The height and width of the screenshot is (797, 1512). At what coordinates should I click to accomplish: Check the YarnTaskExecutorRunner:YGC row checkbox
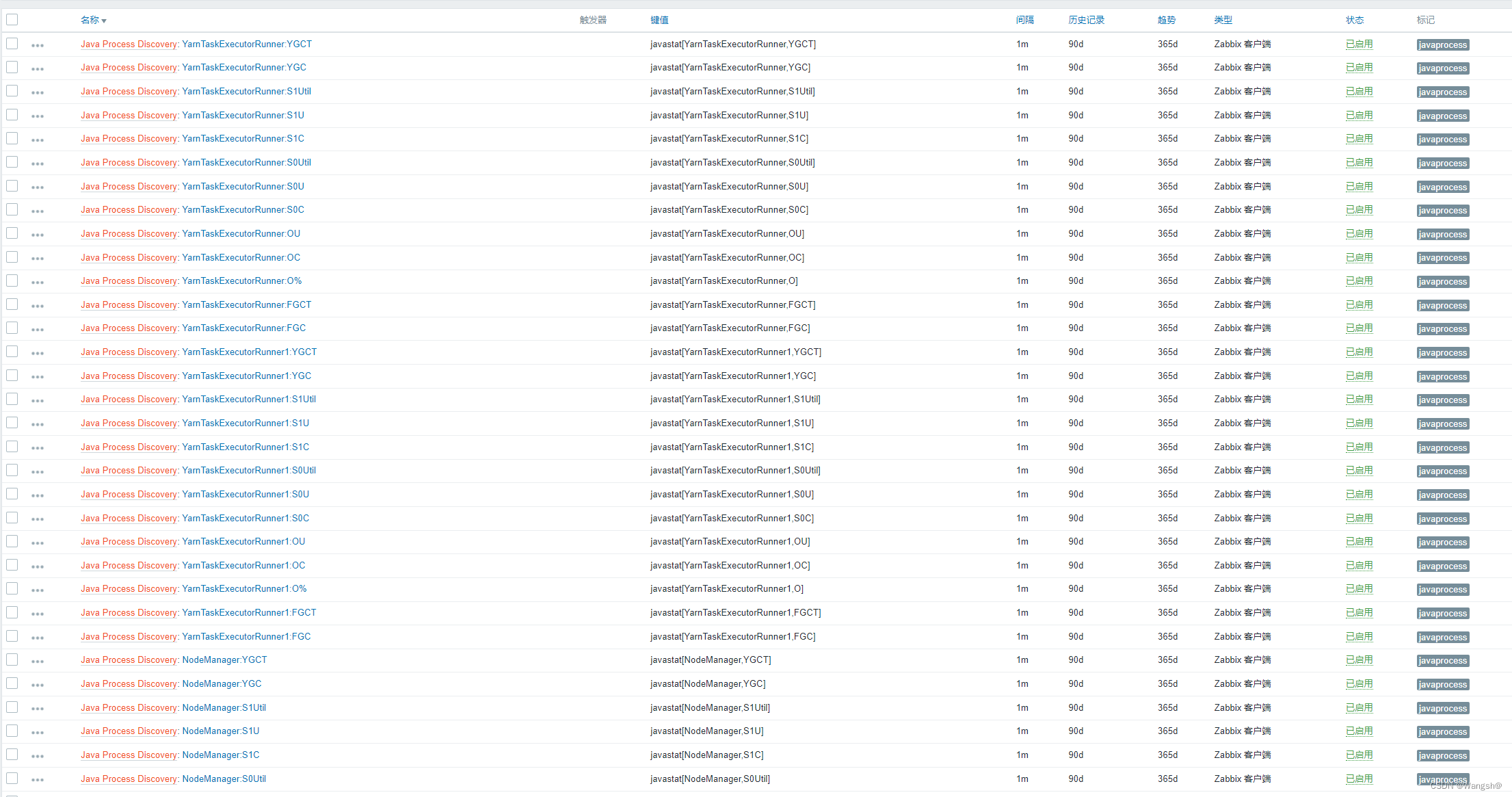pos(12,67)
